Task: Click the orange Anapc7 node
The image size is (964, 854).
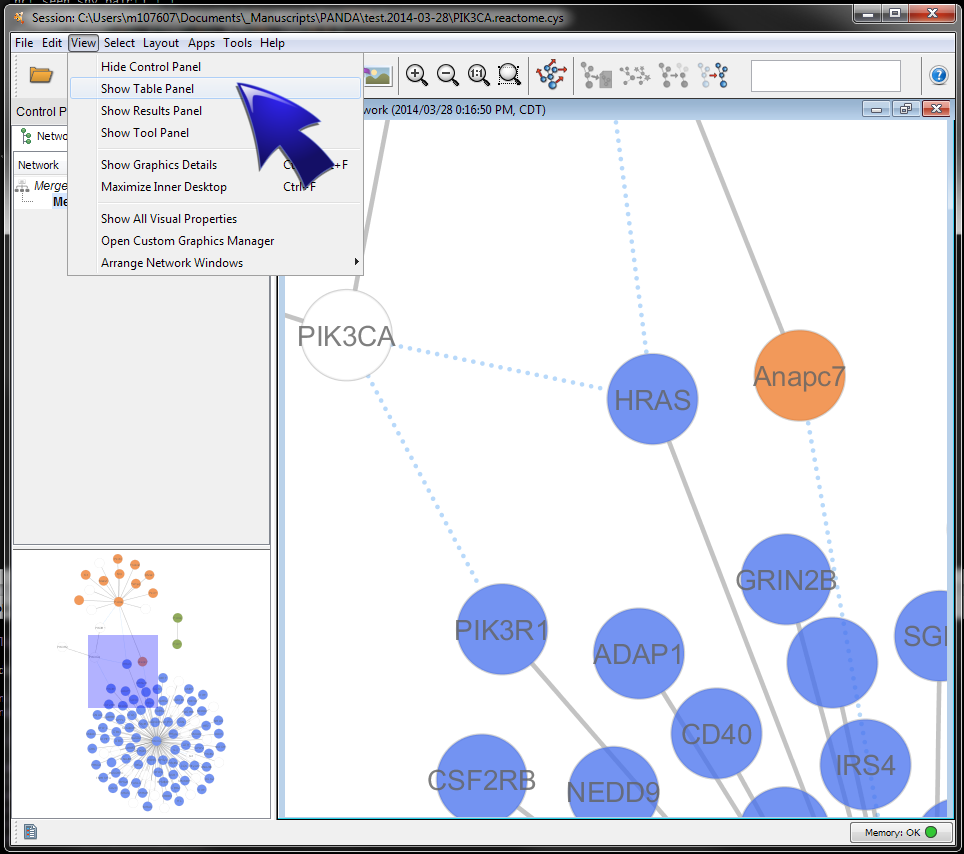Action: click(x=799, y=376)
